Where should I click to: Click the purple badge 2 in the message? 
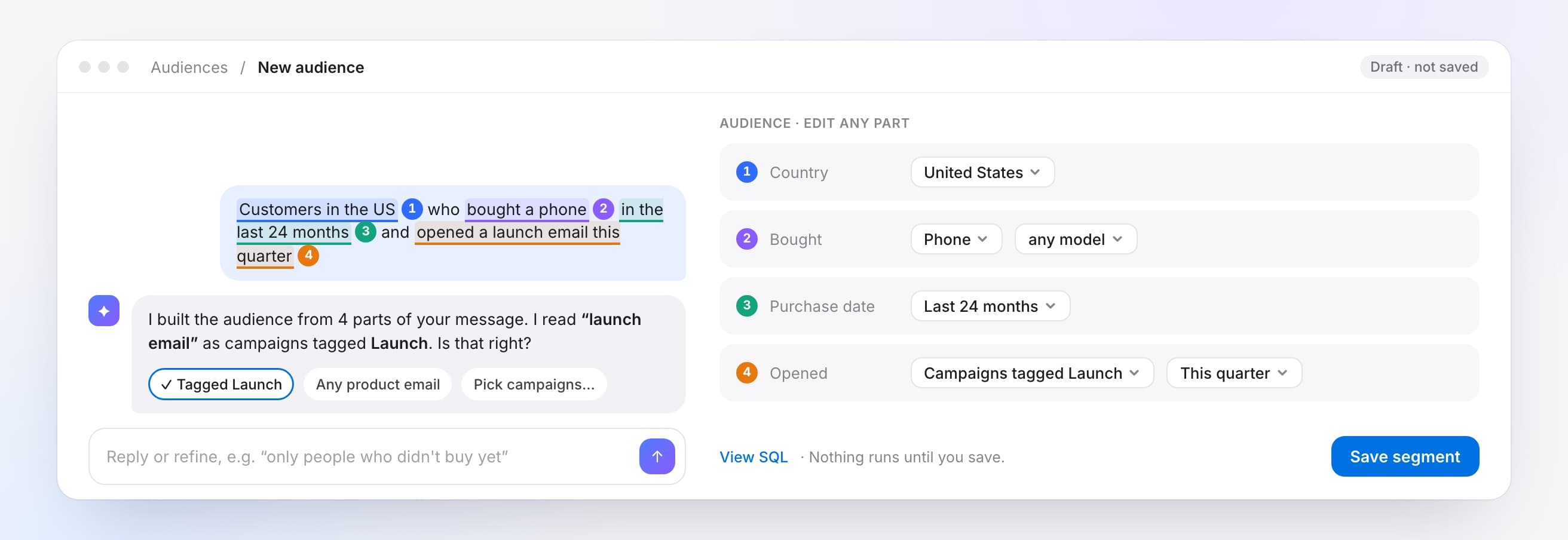pos(603,209)
